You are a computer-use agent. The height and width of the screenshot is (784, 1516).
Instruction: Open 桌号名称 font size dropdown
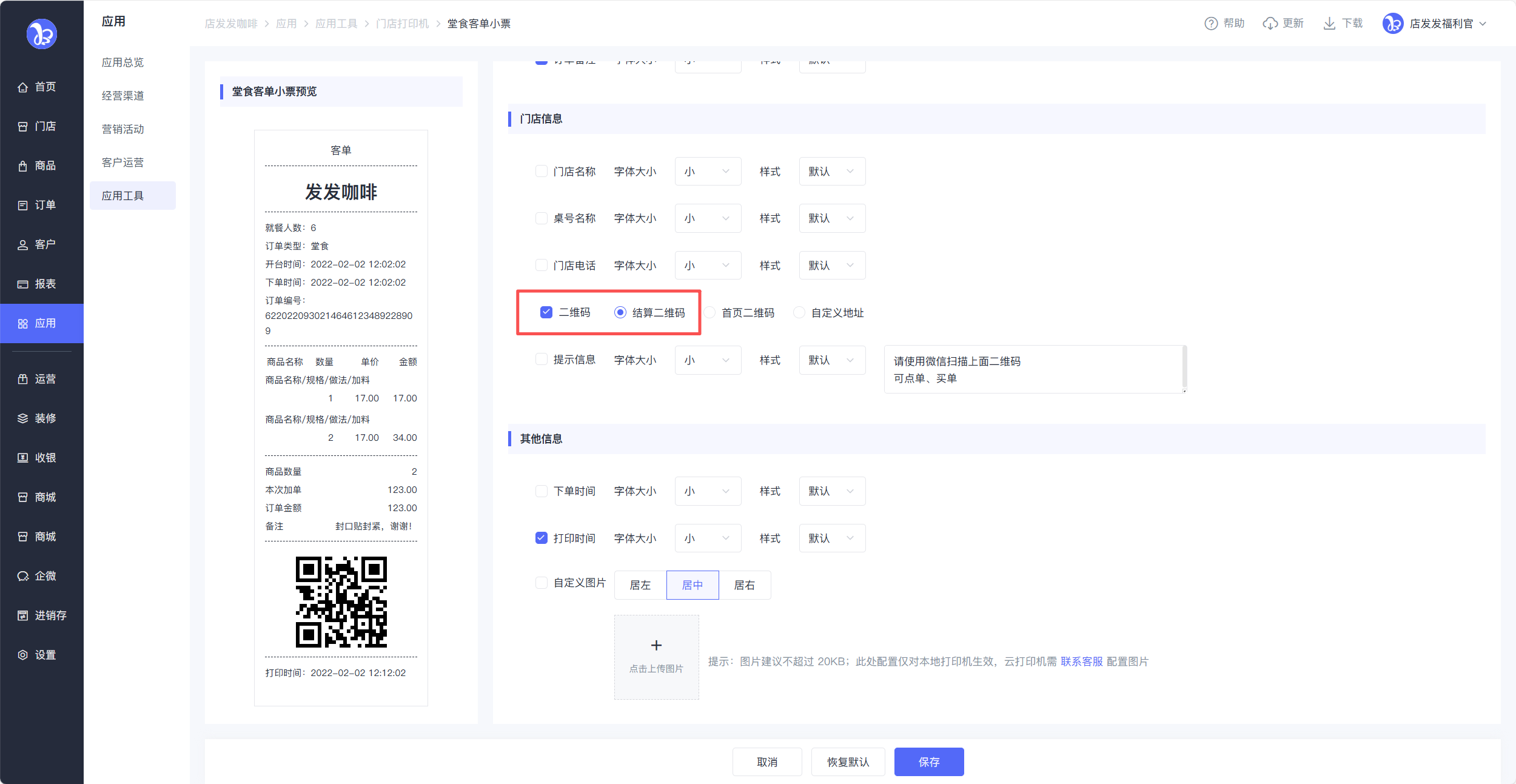coord(707,218)
